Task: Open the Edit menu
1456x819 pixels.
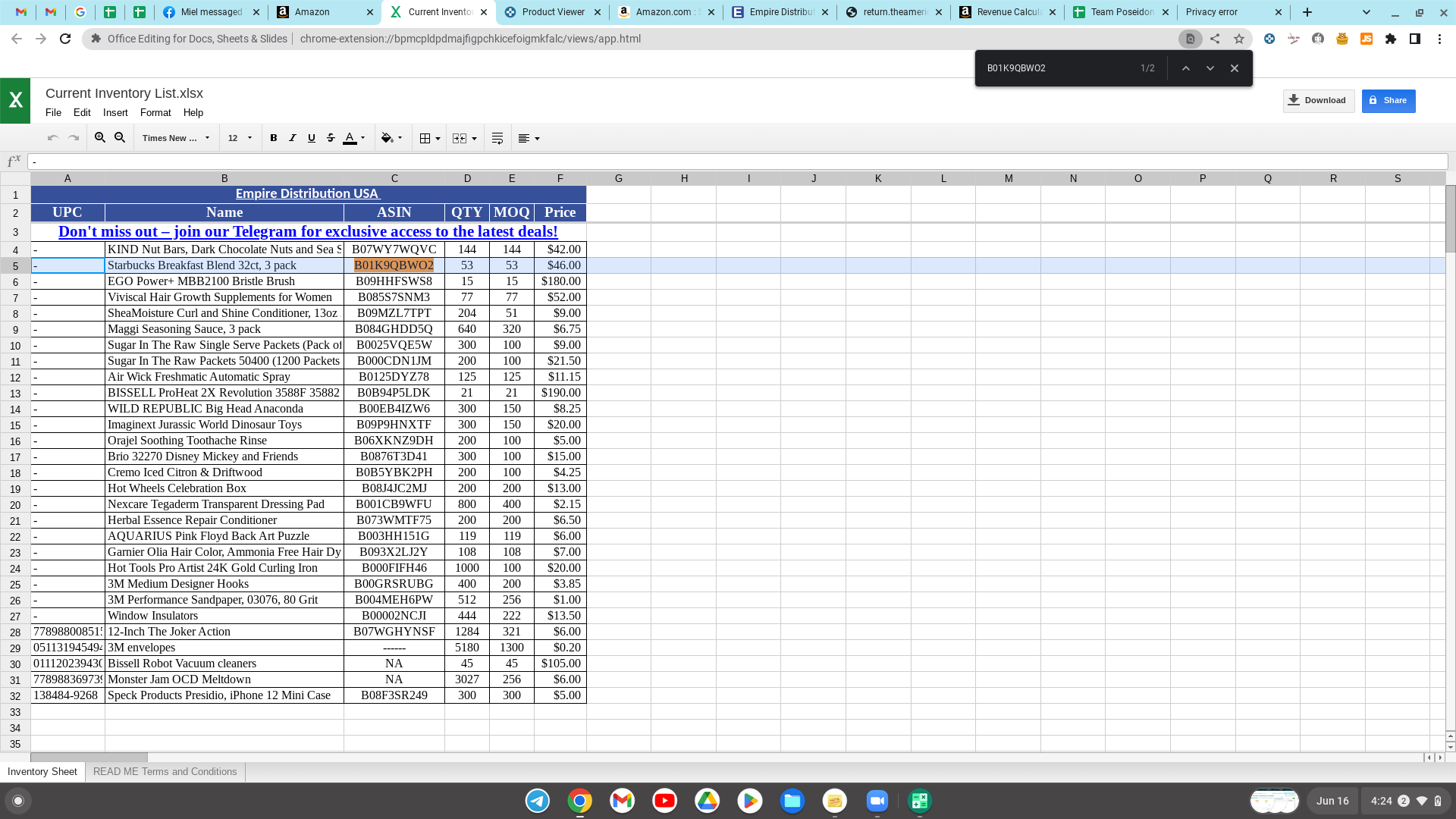Action: click(82, 112)
